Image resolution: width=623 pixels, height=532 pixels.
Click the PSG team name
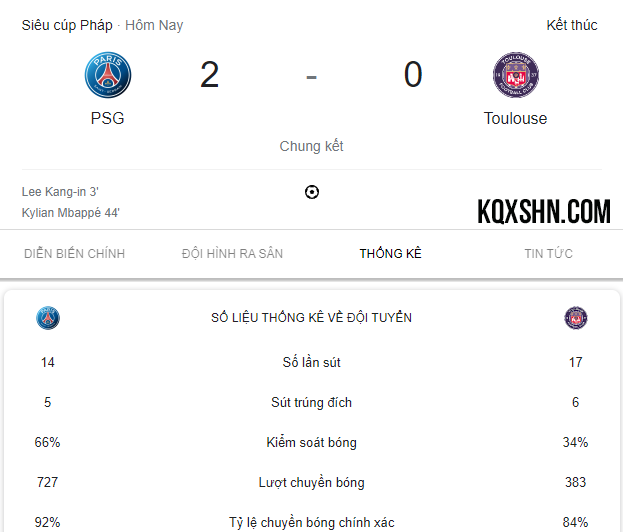point(107,118)
